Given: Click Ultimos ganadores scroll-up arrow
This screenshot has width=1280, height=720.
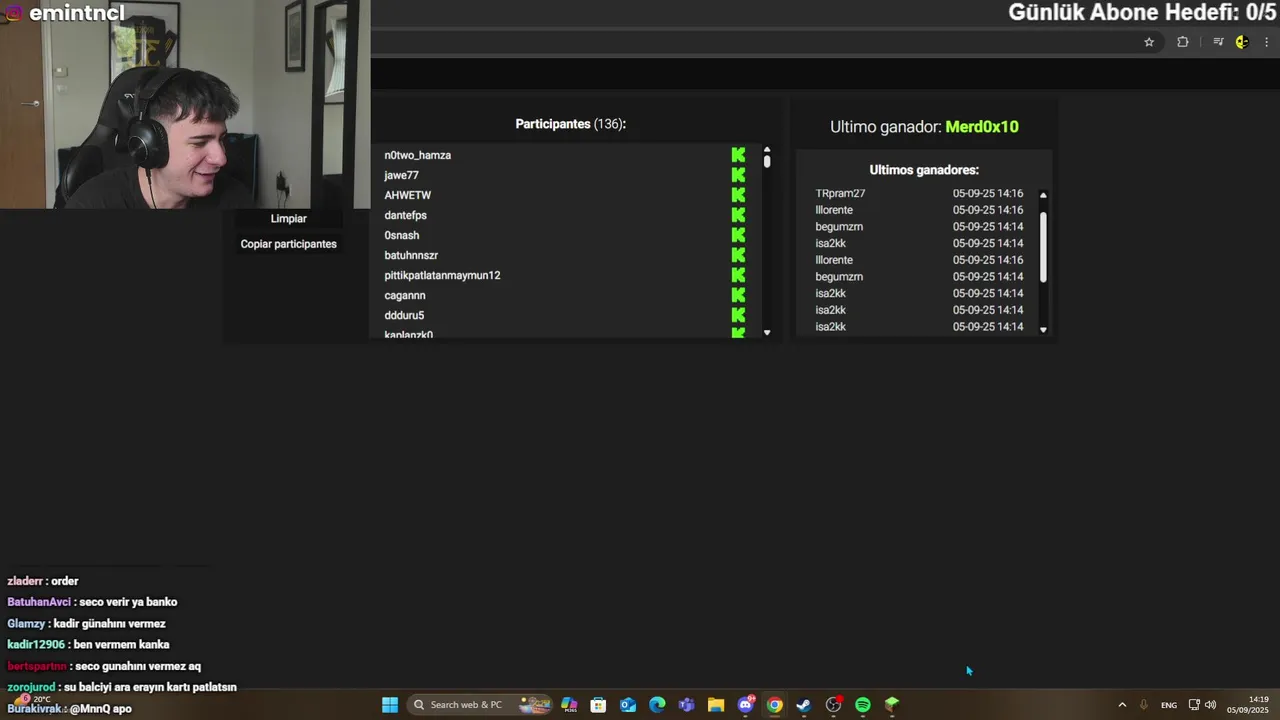Looking at the screenshot, I should [x=1043, y=195].
